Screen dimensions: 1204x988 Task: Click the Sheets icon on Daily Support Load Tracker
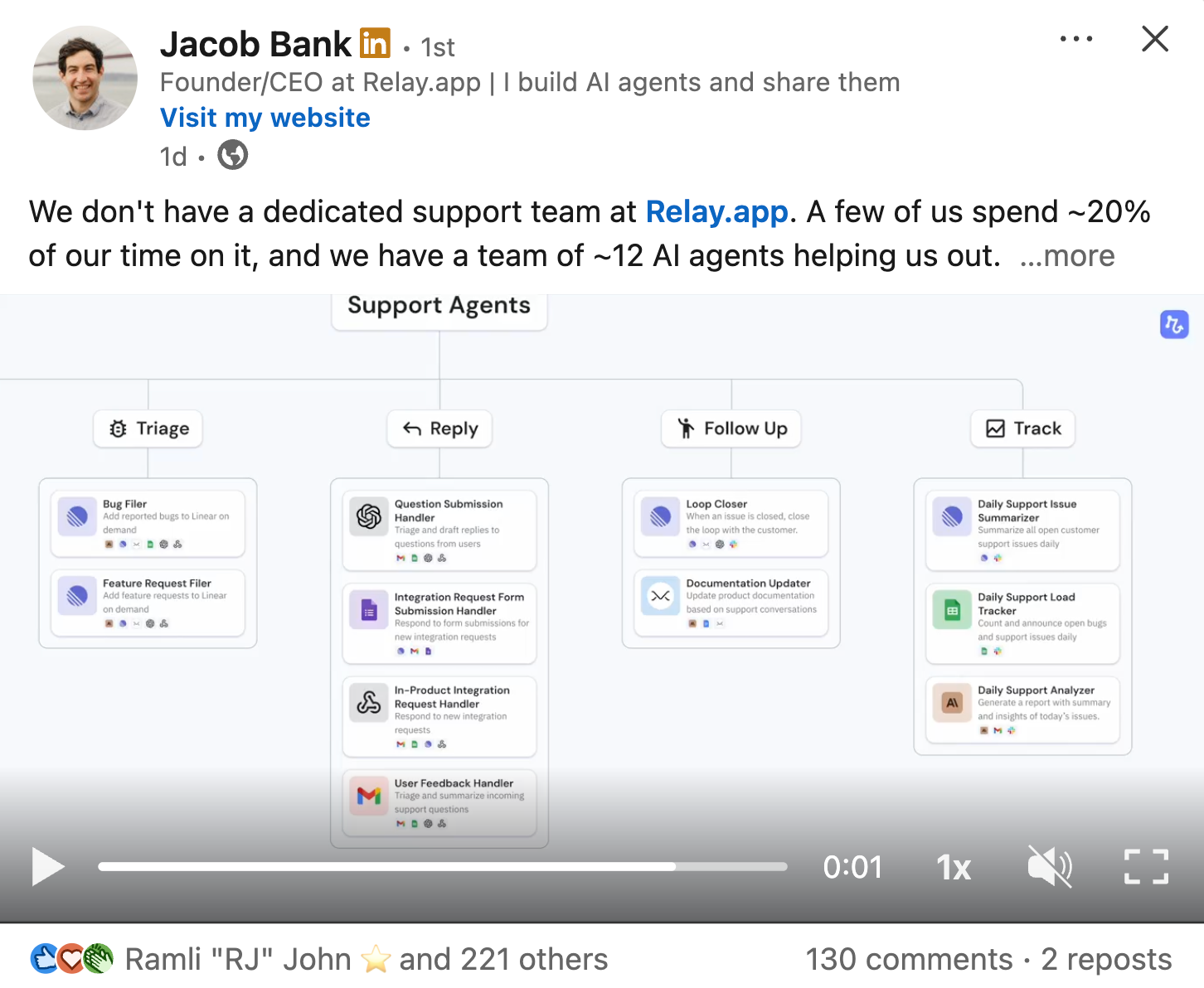[x=953, y=611]
